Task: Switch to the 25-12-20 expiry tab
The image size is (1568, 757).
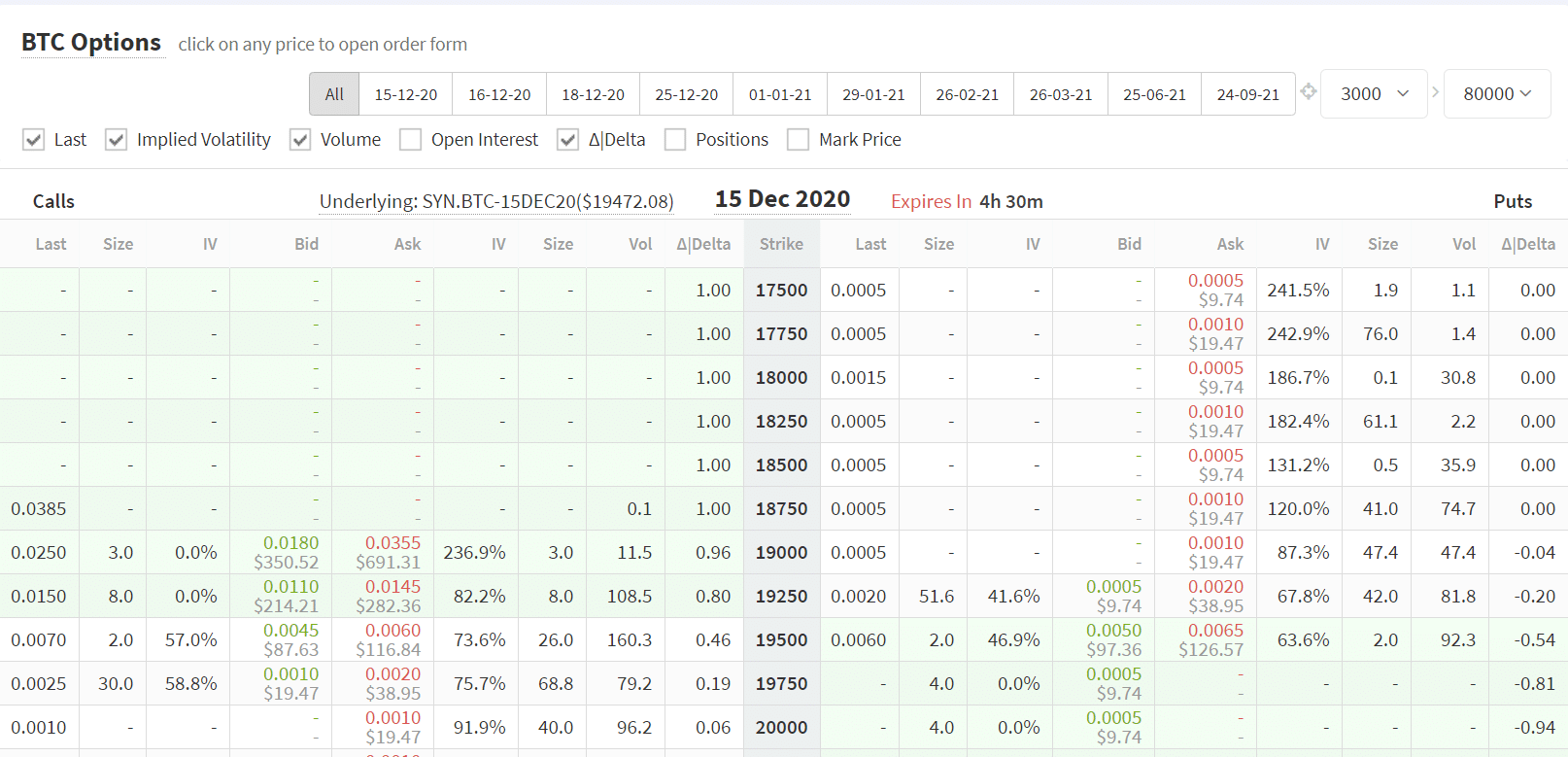Action: coord(686,94)
